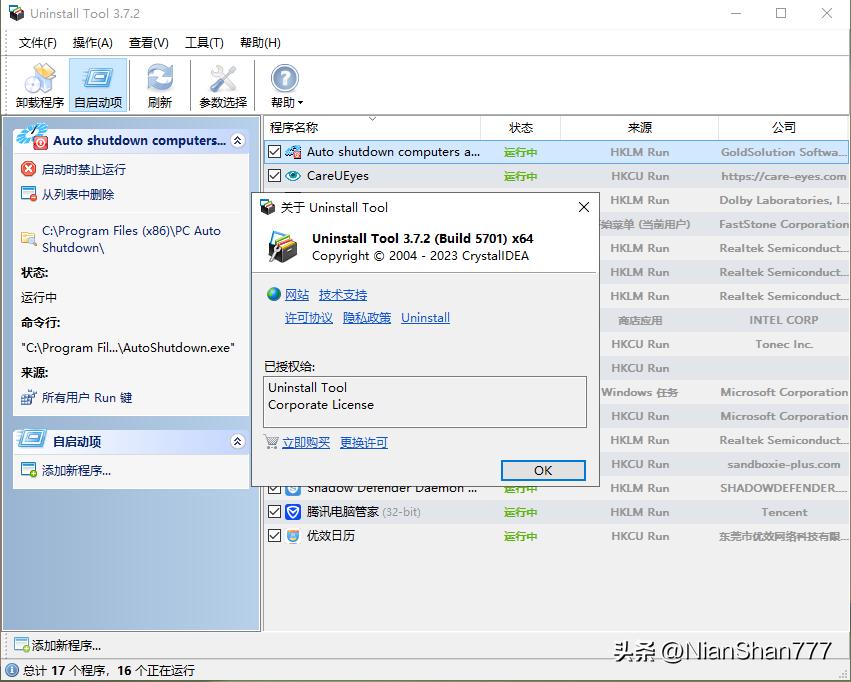
Task: Click the 'https://care-eyes.com' company cell
Action: point(784,176)
